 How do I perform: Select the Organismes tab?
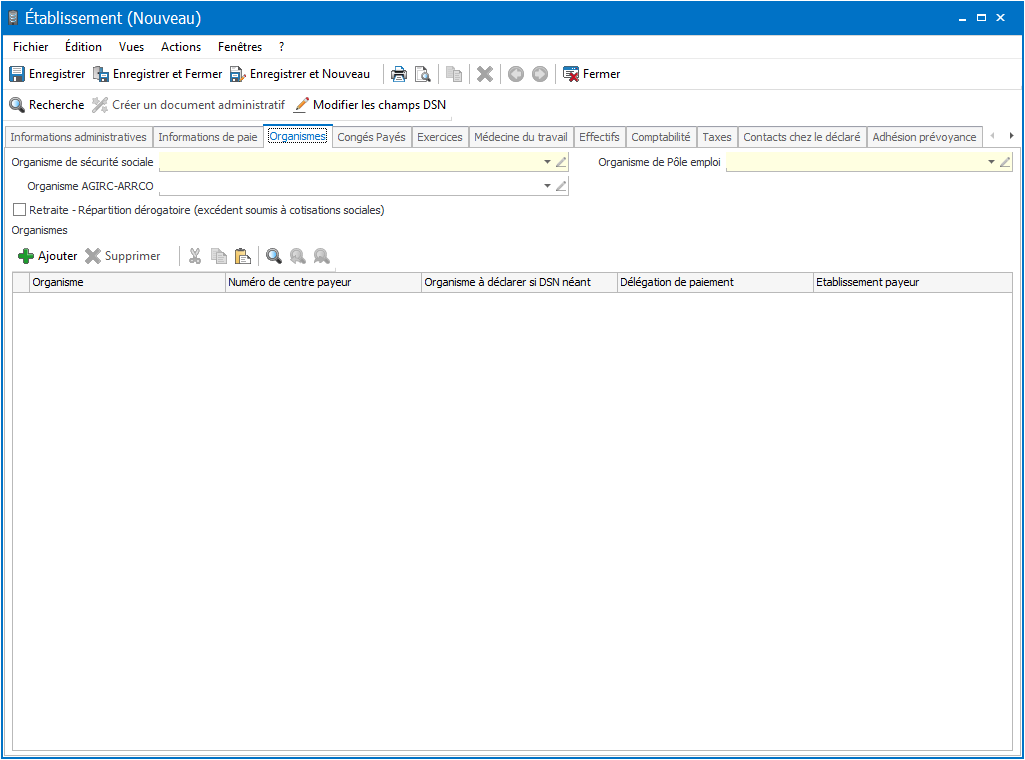(298, 137)
